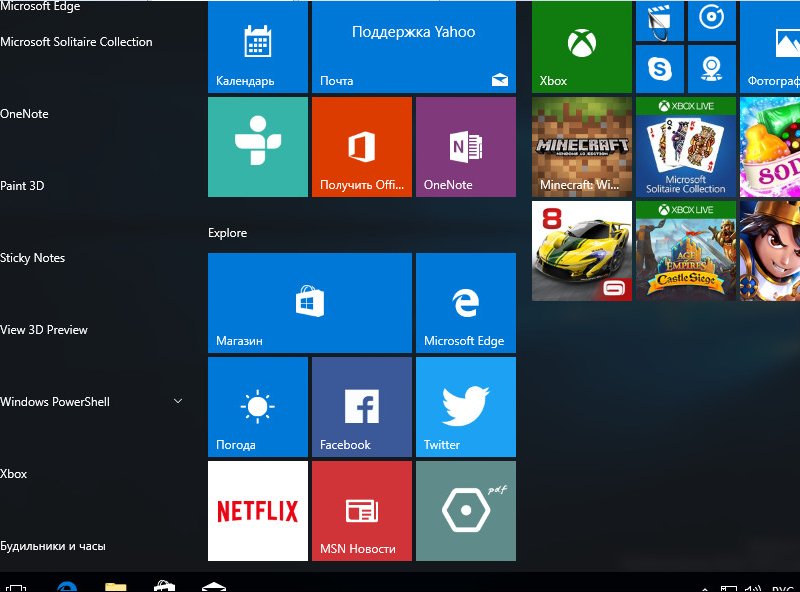800x592 pixels.
Task: Click Windows PowerShell in the app list
Action: [55, 402]
